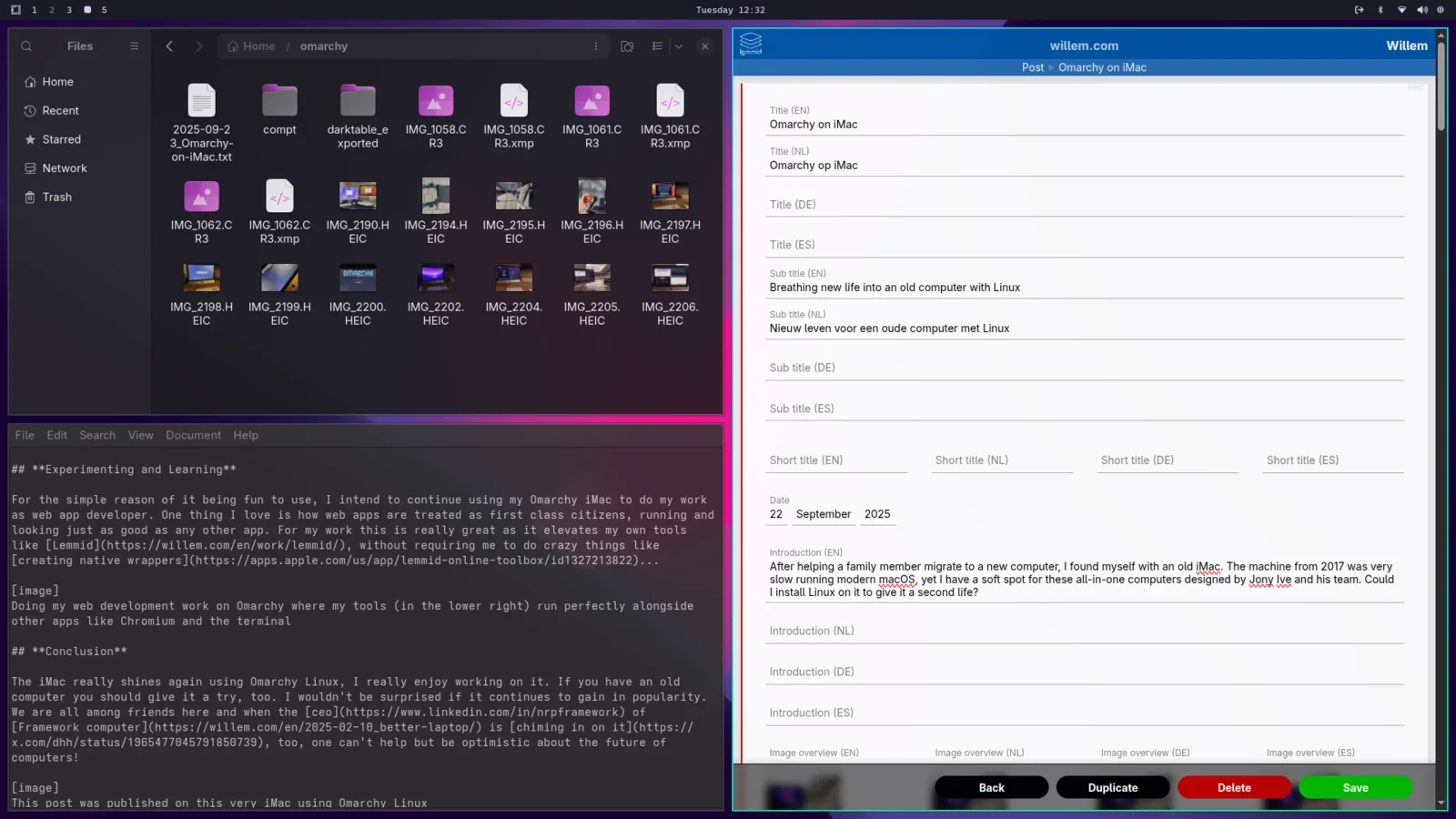The image size is (1456, 819).
Task: Focus the Title (DE) field
Action: pos(1085,205)
